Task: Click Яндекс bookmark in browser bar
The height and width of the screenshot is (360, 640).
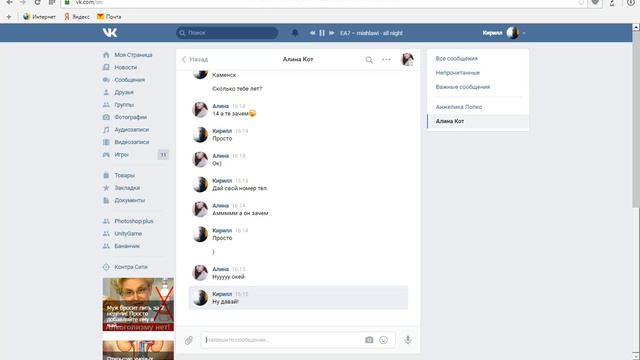Action: click(x=77, y=17)
